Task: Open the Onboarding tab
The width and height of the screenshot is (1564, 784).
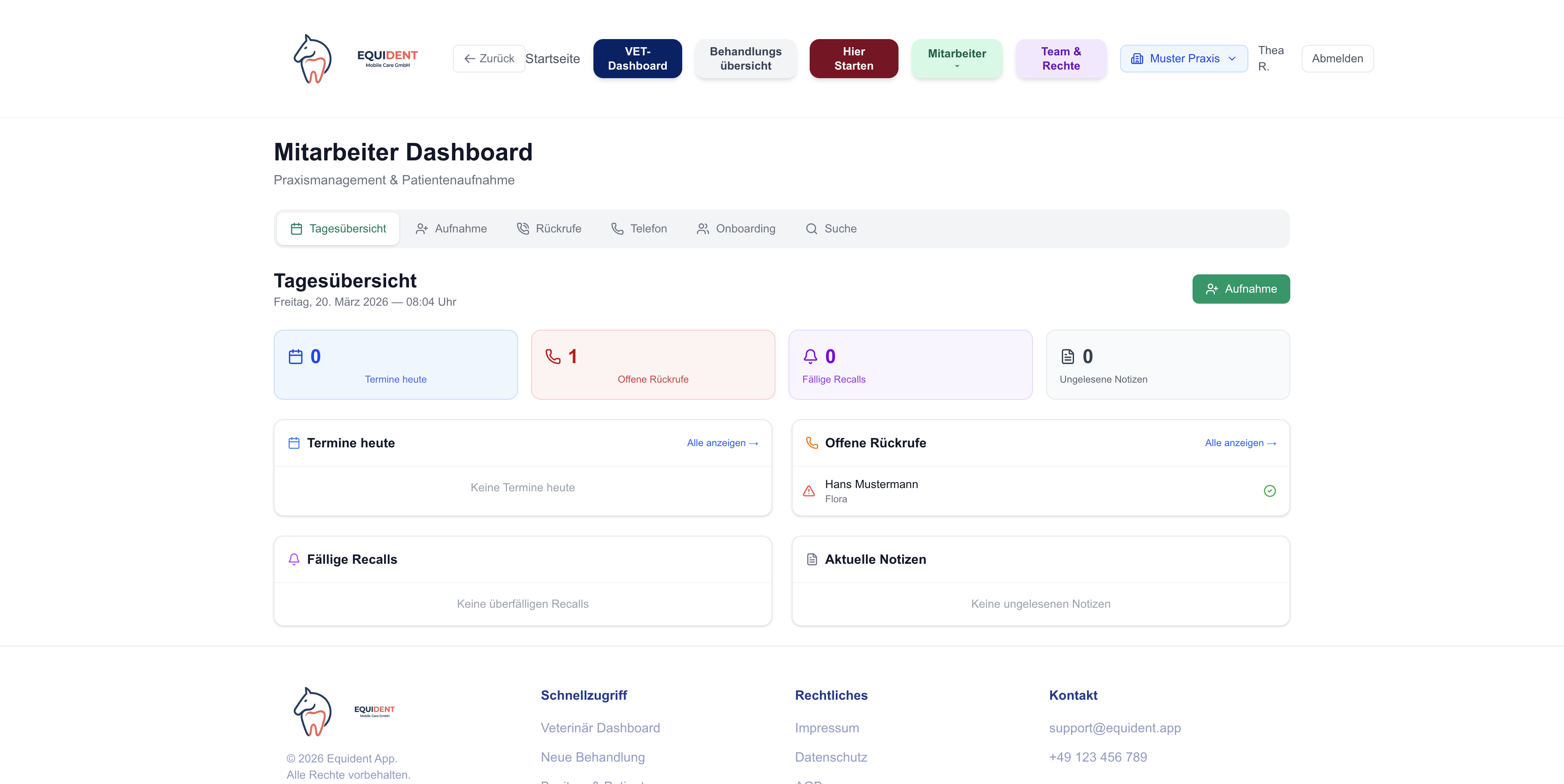Action: point(736,229)
